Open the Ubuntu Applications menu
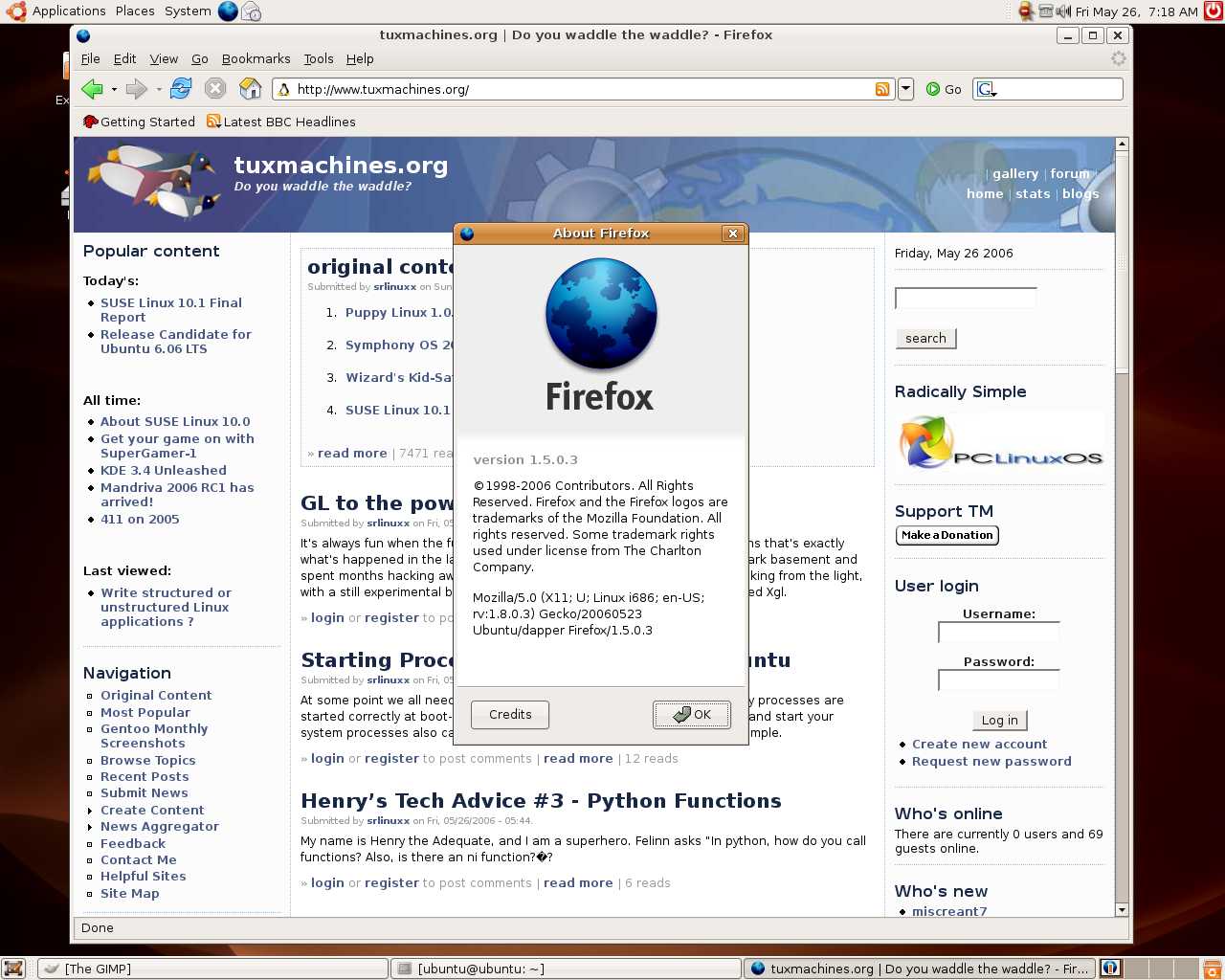Screen dimensions: 1225x980 tap(56, 11)
